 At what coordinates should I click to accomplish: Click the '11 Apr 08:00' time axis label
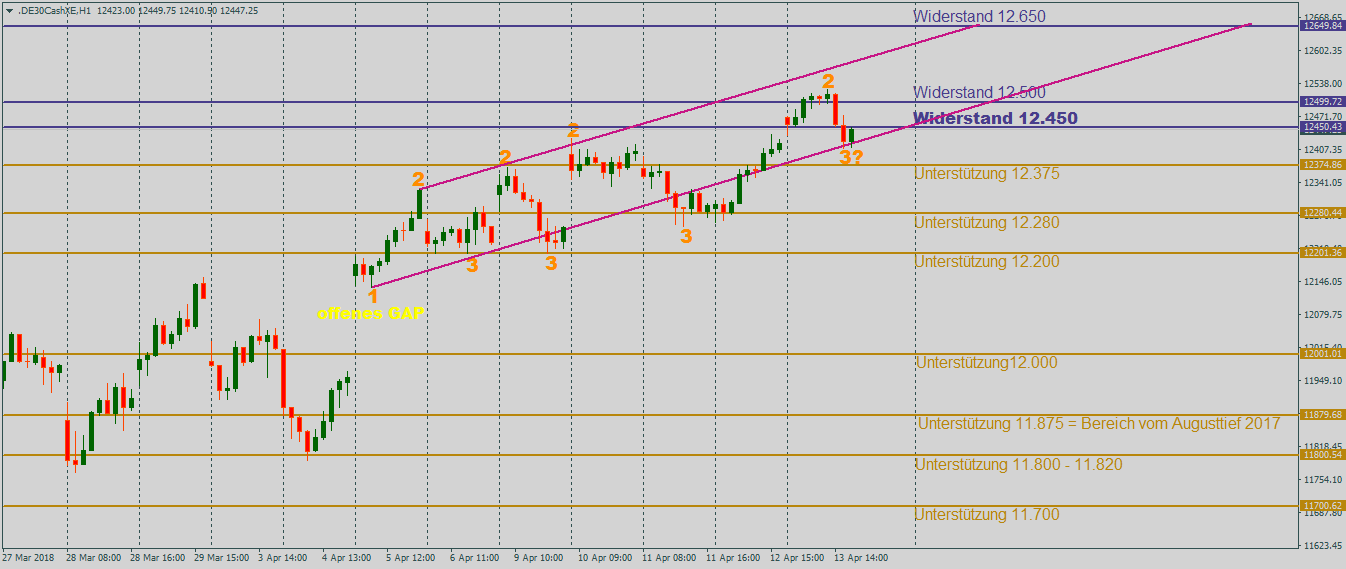[x=671, y=558]
